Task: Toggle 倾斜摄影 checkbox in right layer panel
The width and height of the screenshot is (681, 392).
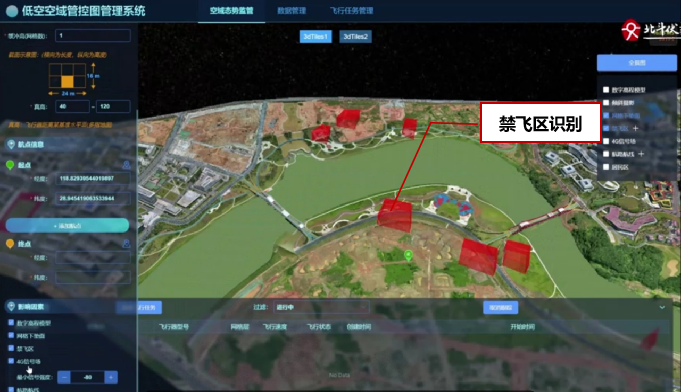Action: [x=606, y=103]
